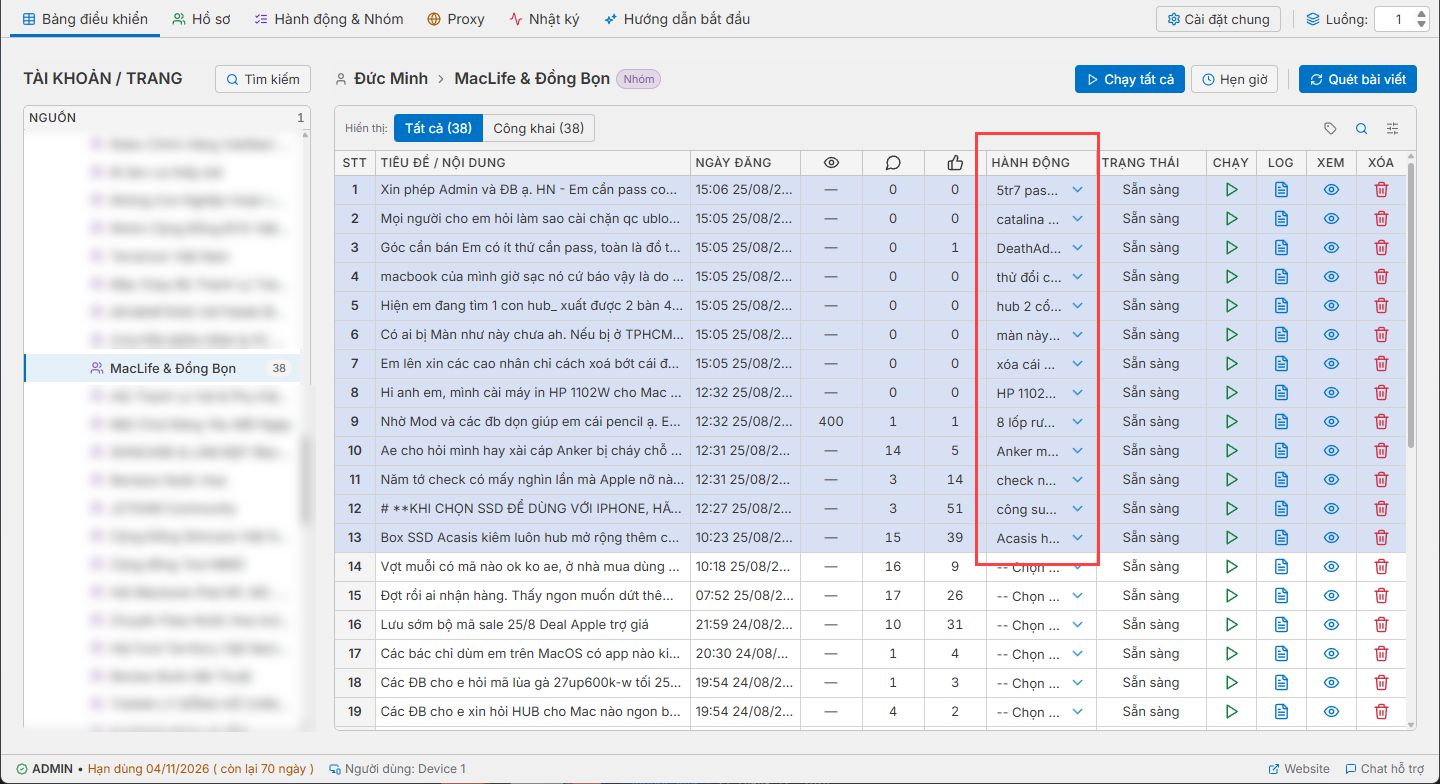Open the Website link in status bar

pyautogui.click(x=1299, y=769)
